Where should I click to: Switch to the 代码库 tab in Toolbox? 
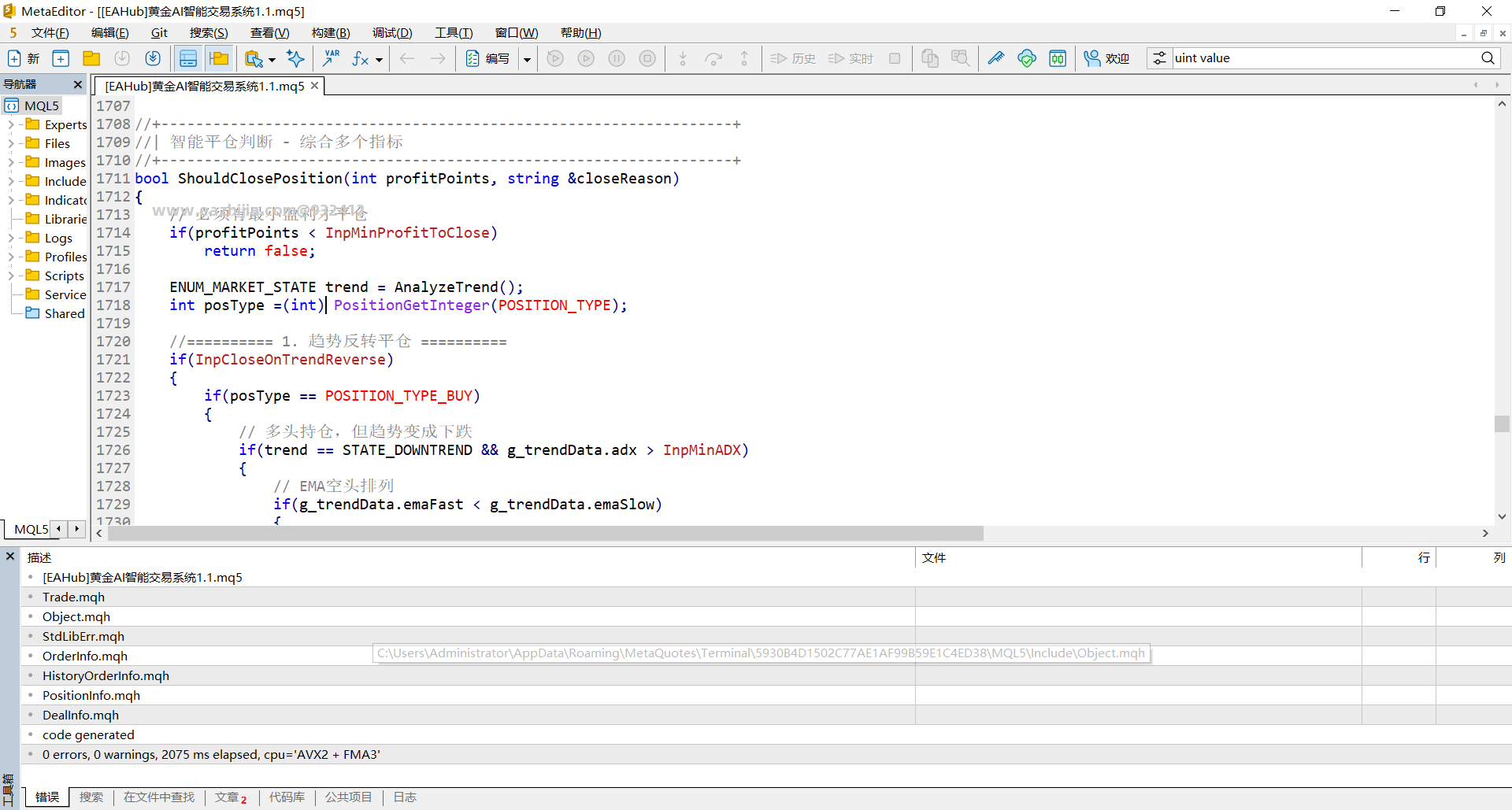(x=287, y=797)
